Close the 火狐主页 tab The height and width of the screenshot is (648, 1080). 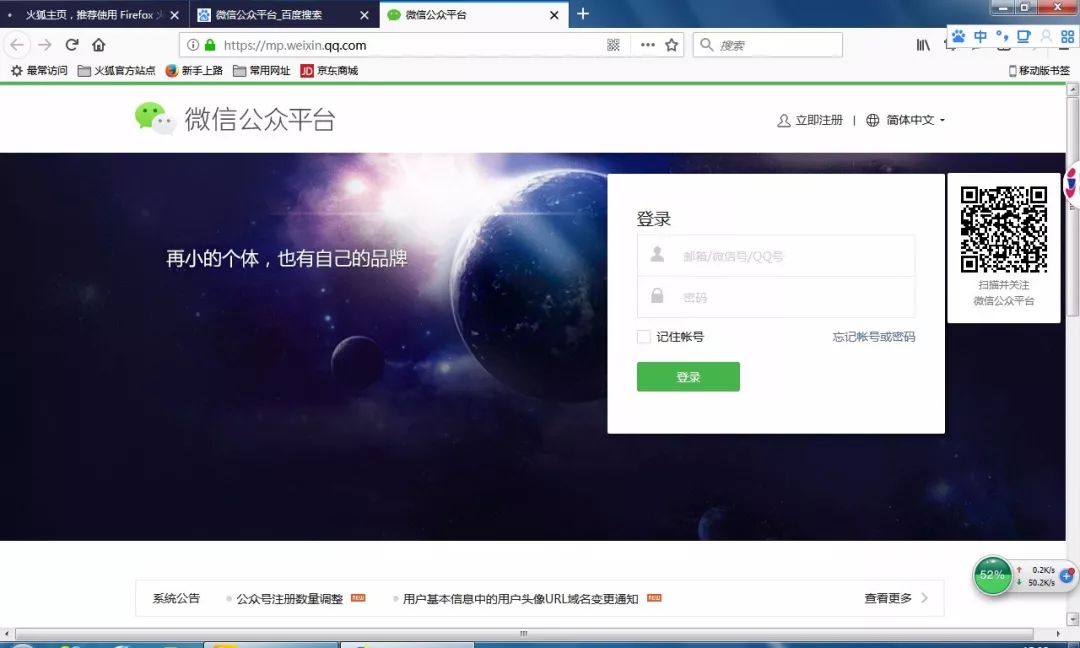pyautogui.click(x=174, y=14)
